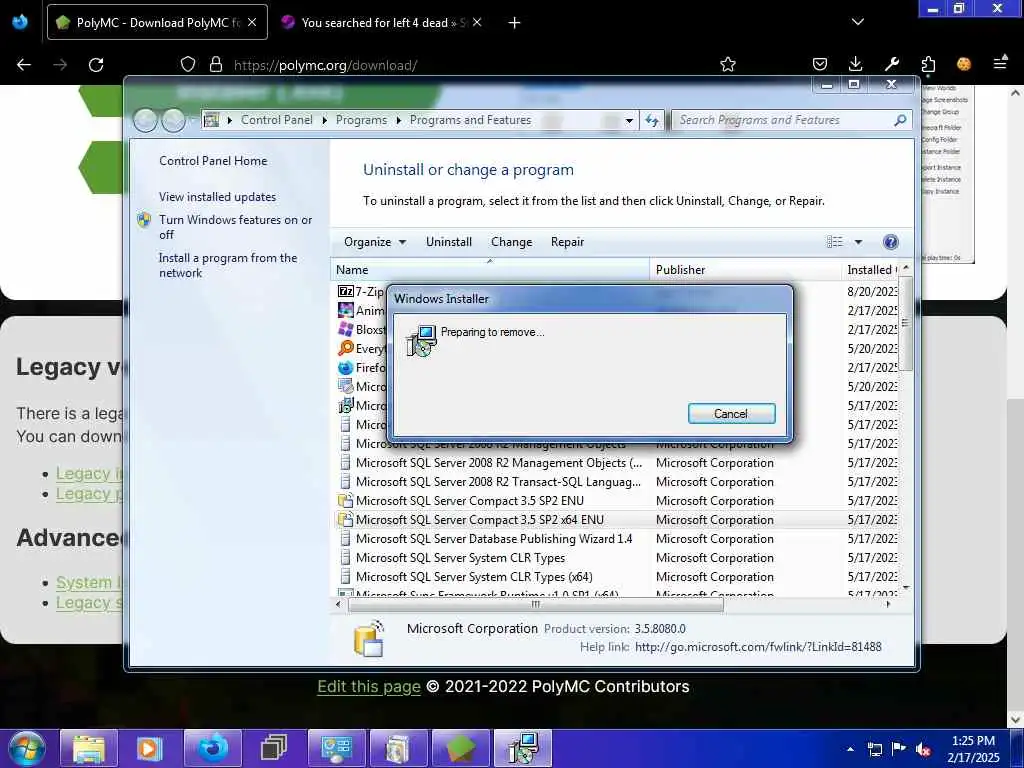
Task: Sort list by Publisher column header
Action: [x=745, y=270]
